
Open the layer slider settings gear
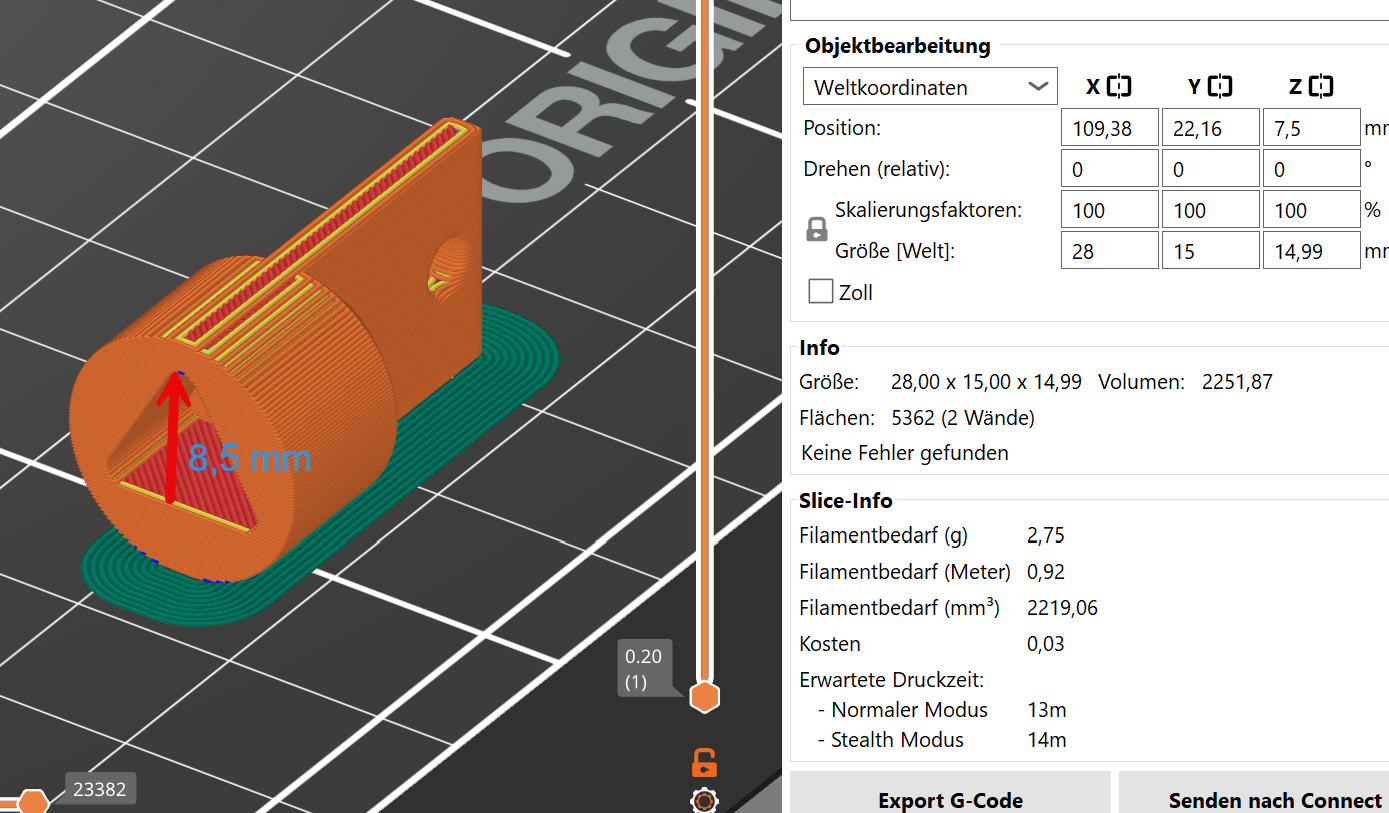point(704,801)
